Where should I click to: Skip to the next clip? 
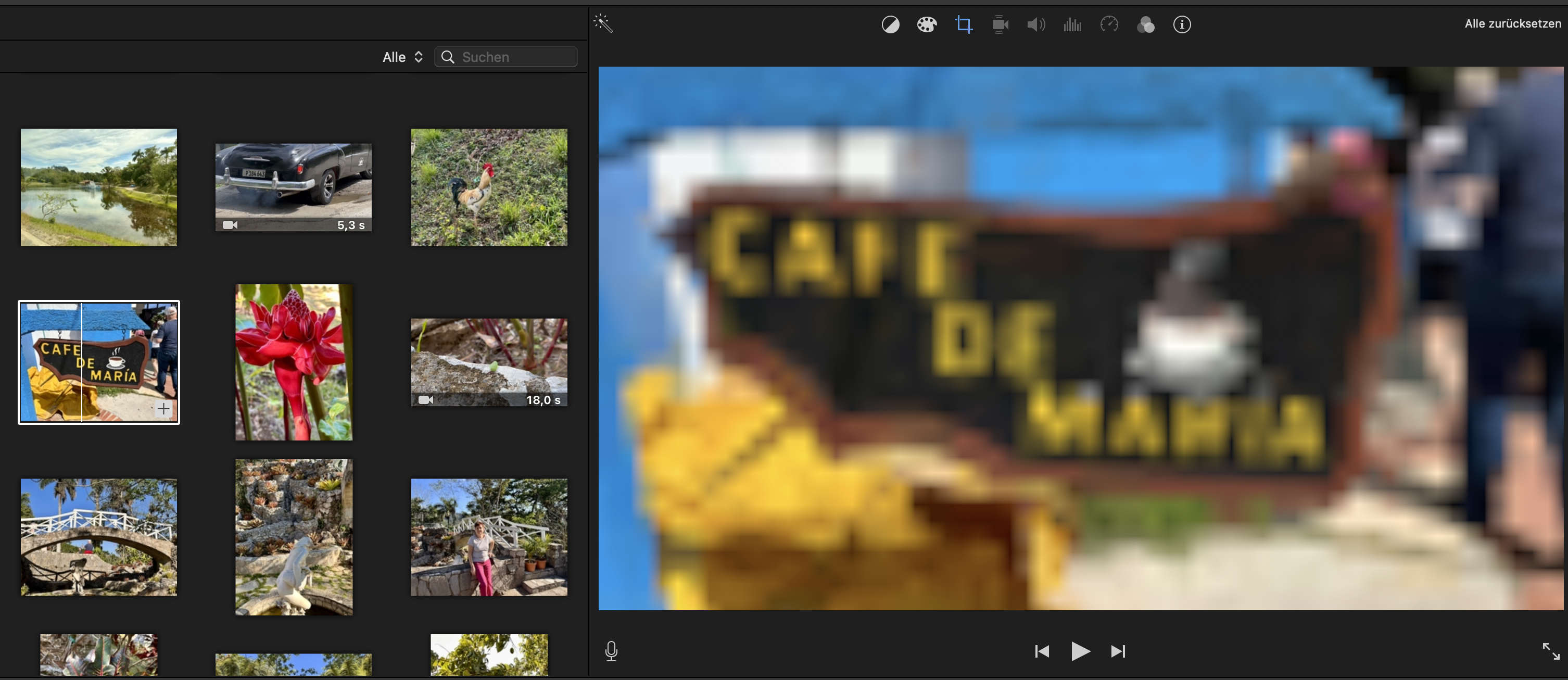tap(1118, 651)
